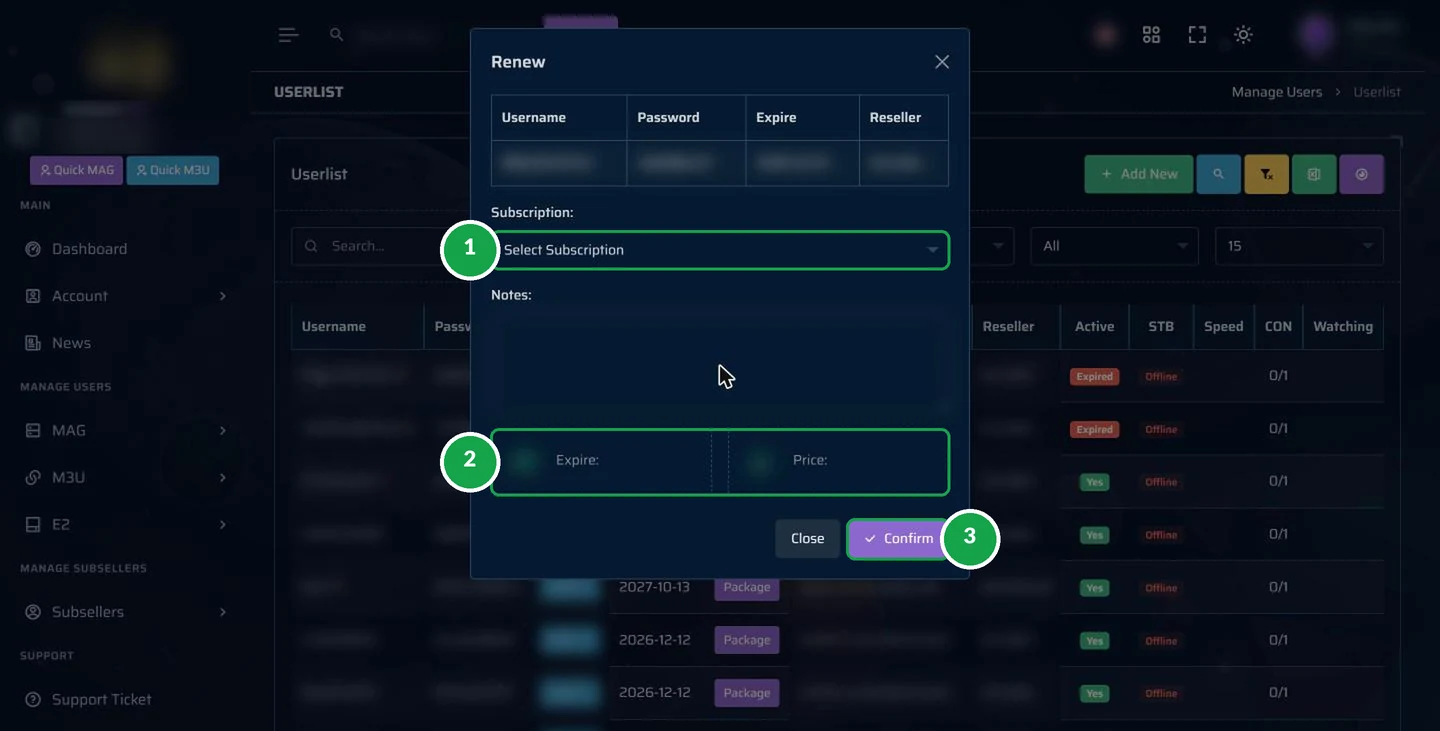Expand the MAG sidebar section
The image size is (1440, 731).
125,430
